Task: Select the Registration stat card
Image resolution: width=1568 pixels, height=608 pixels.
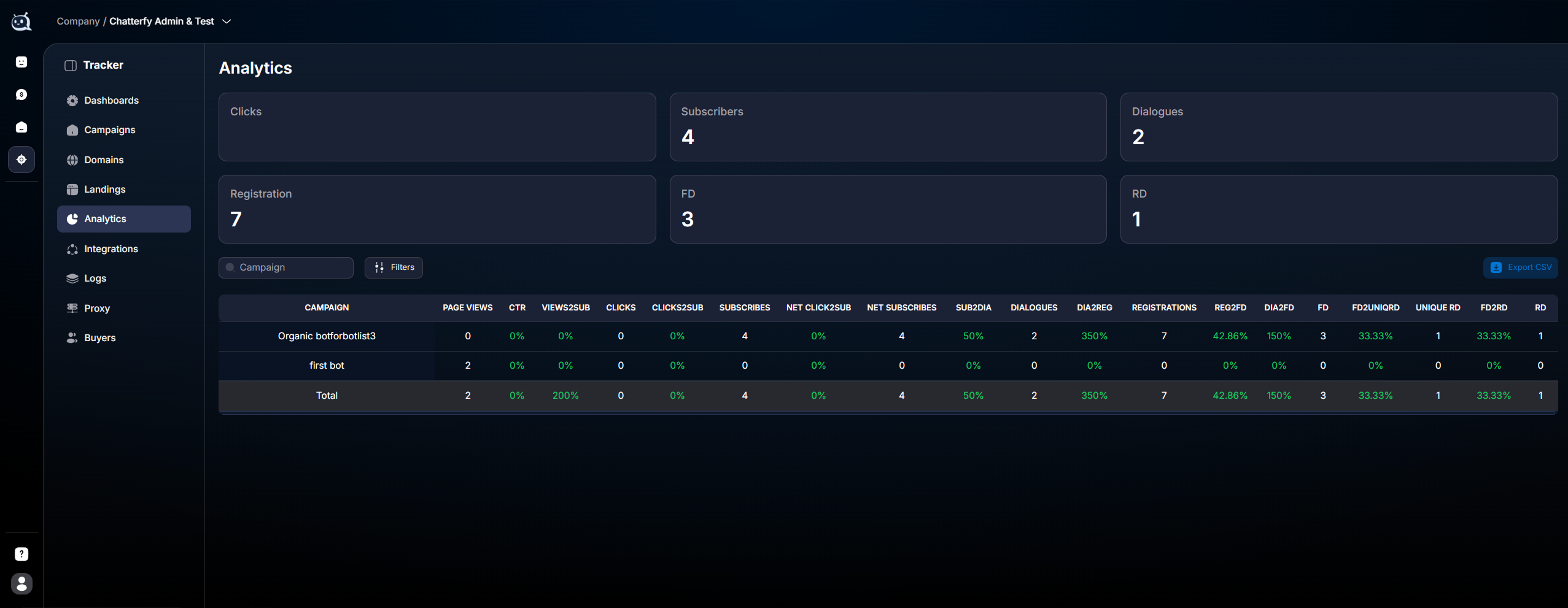Action: click(437, 209)
